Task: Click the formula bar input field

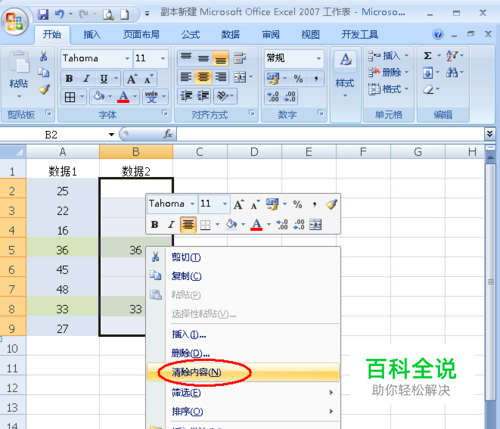Action: 330,134
